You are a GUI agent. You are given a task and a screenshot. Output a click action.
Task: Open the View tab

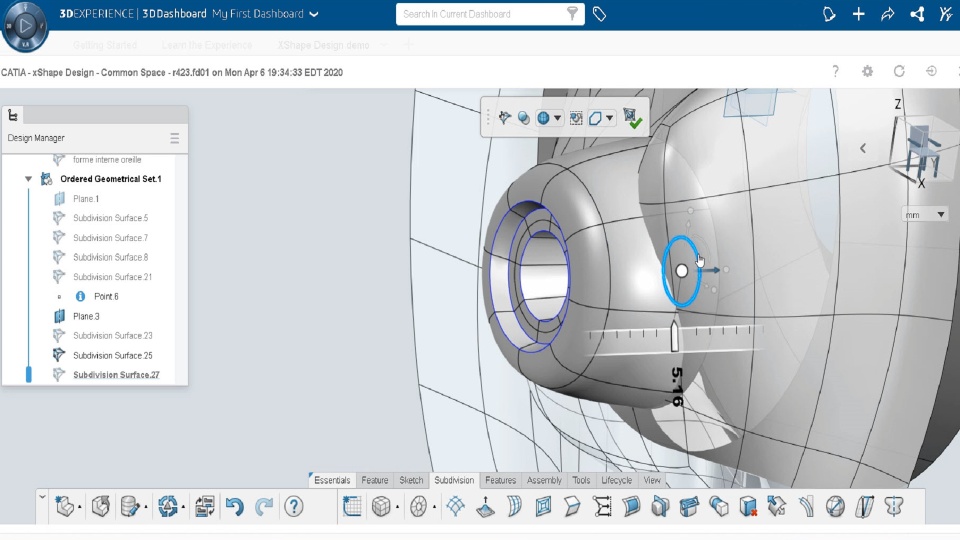[x=652, y=480]
